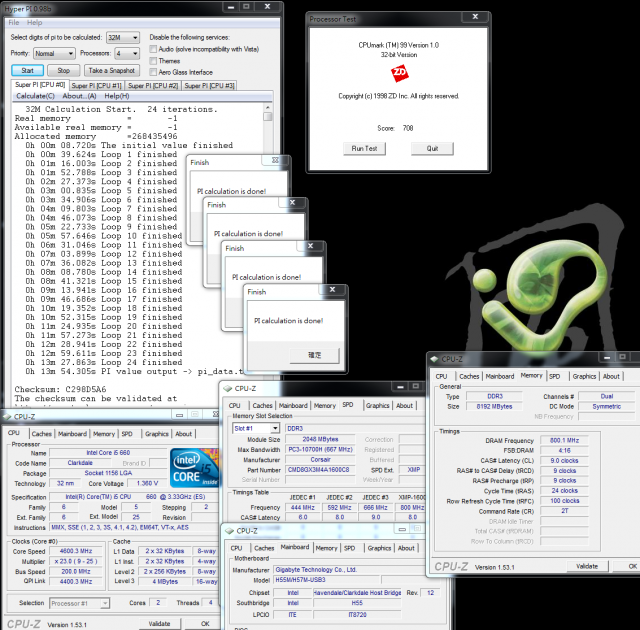Image resolution: width=640 pixels, height=630 pixels.
Task: Click the DRAM Frequency value 800.1 MHz
Action: [x=564, y=441]
